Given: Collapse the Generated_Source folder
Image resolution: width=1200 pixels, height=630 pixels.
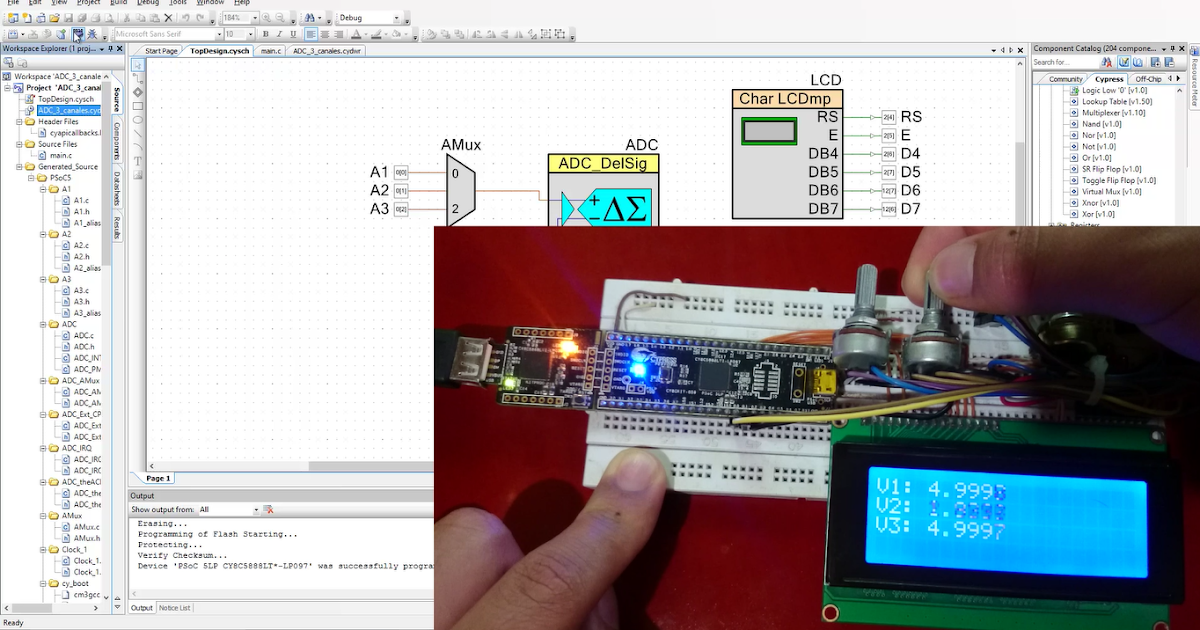Looking at the screenshot, I should point(22,166).
